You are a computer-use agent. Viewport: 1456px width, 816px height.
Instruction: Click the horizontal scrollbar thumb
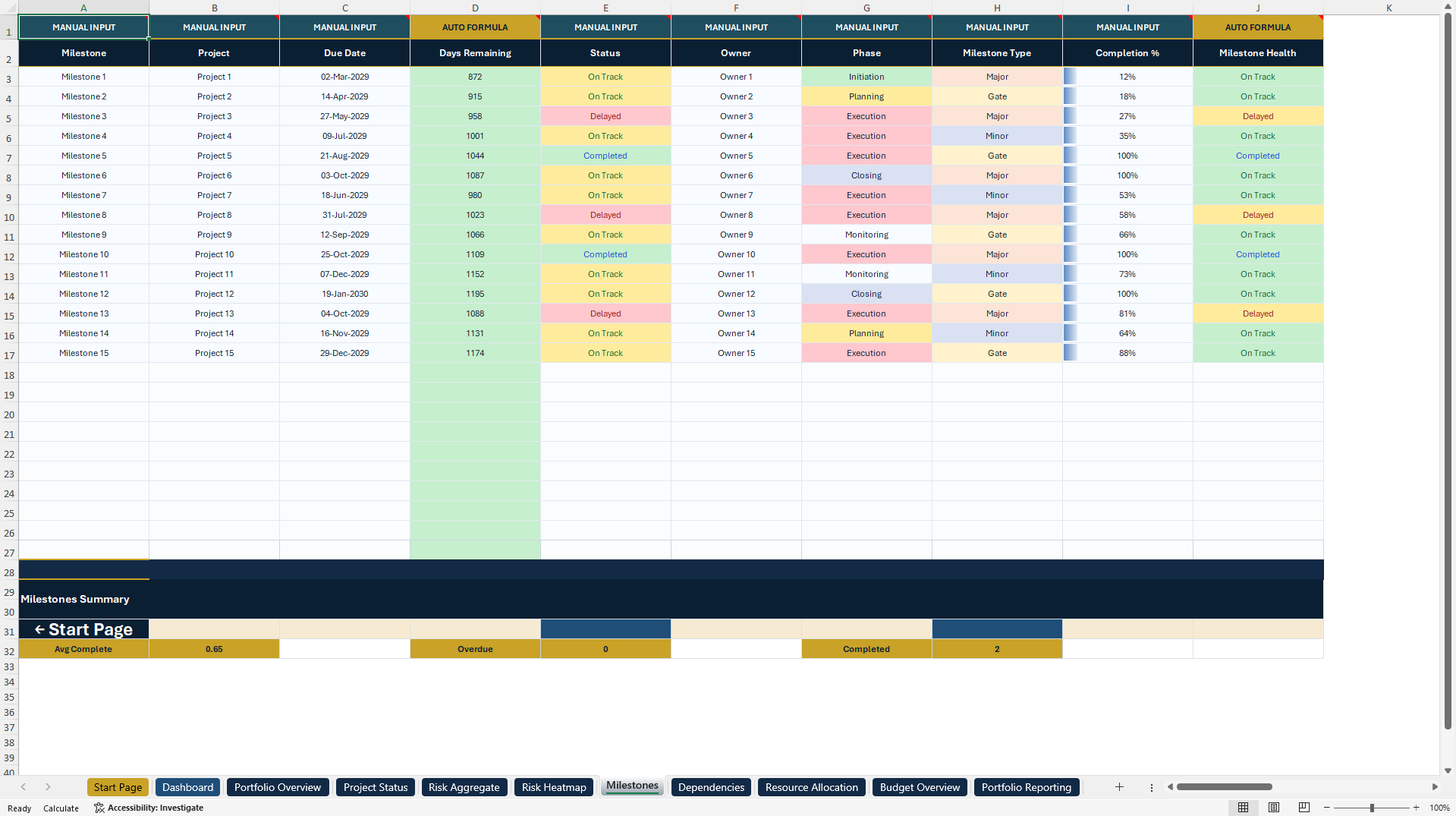[1224, 787]
